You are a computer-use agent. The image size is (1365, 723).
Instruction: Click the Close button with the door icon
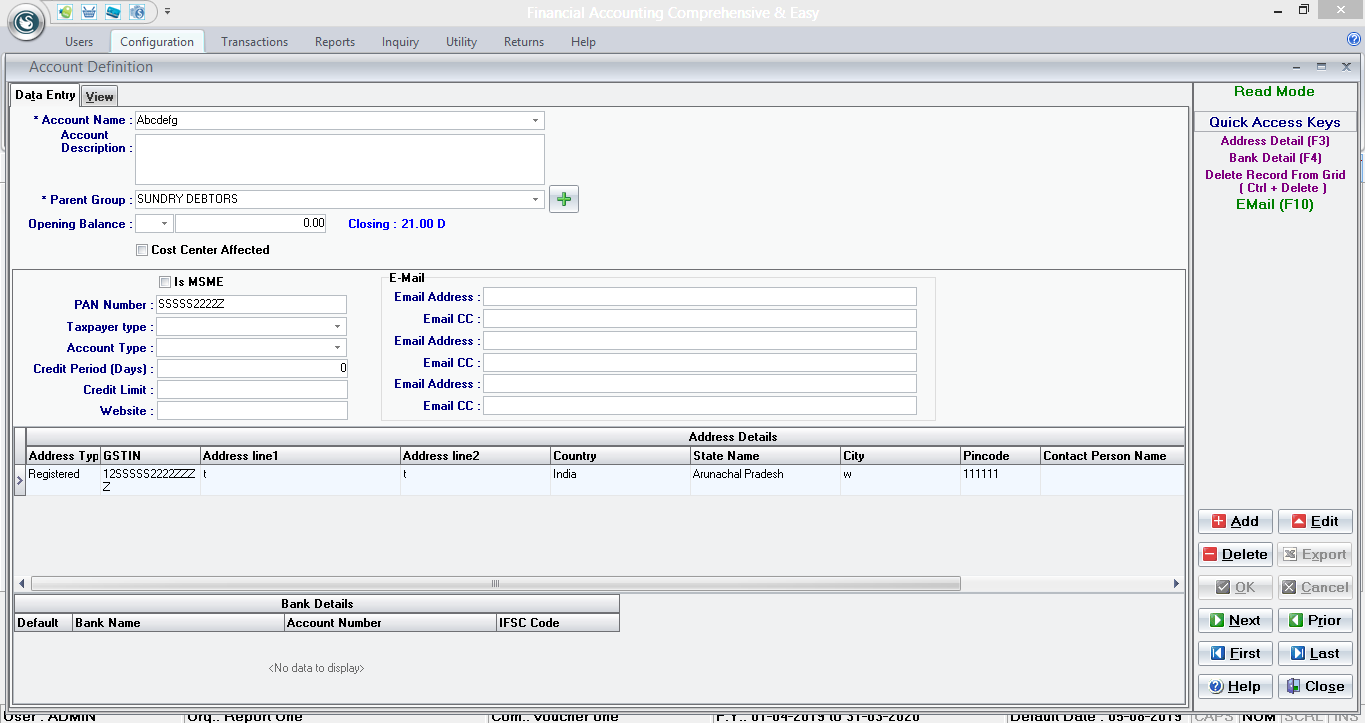click(1315, 686)
